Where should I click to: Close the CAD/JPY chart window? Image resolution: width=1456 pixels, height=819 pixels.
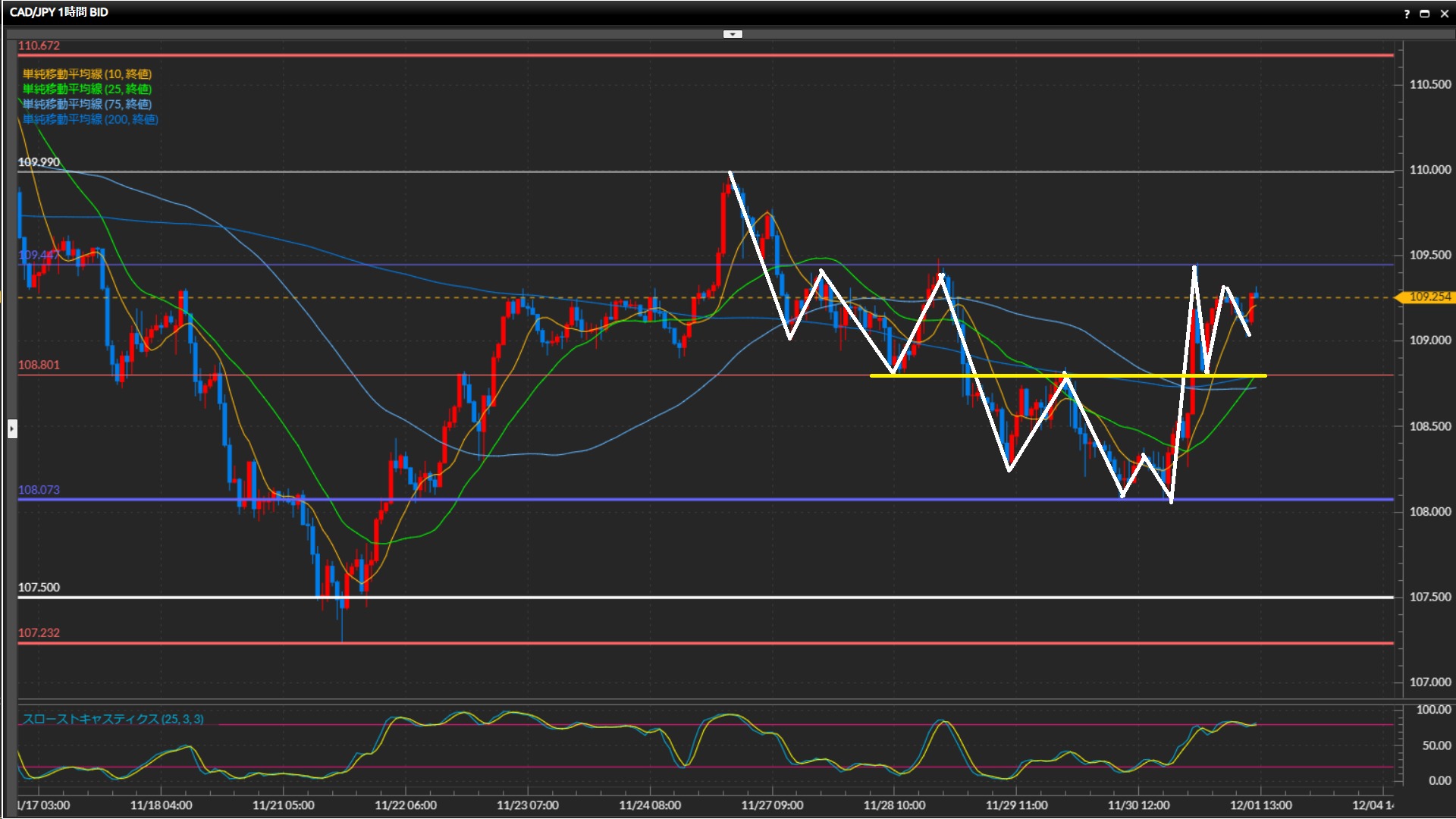tap(1444, 14)
